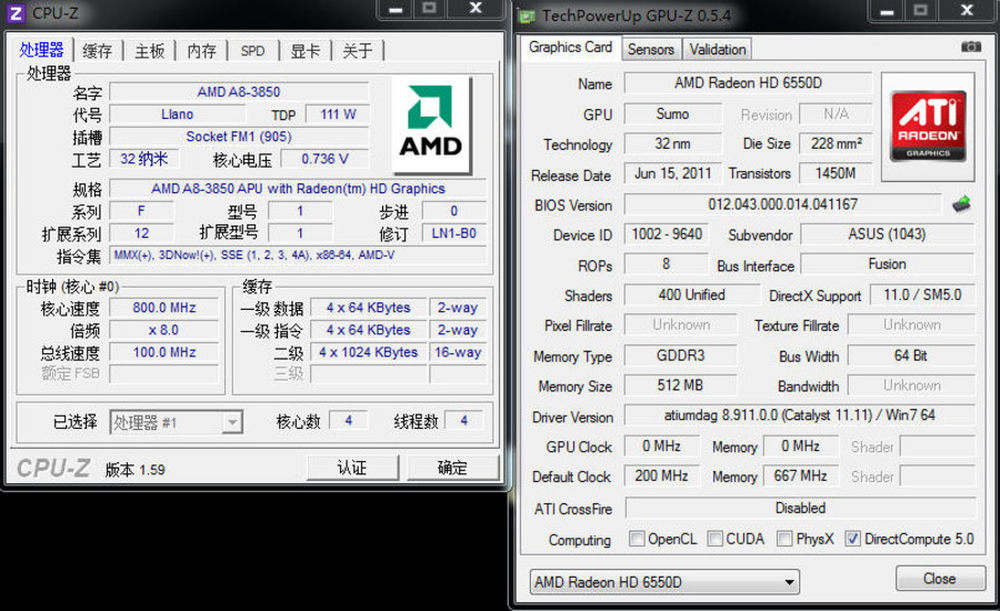This screenshot has width=1000, height=611.
Task: Click the BIOS Version field
Action: [783, 204]
